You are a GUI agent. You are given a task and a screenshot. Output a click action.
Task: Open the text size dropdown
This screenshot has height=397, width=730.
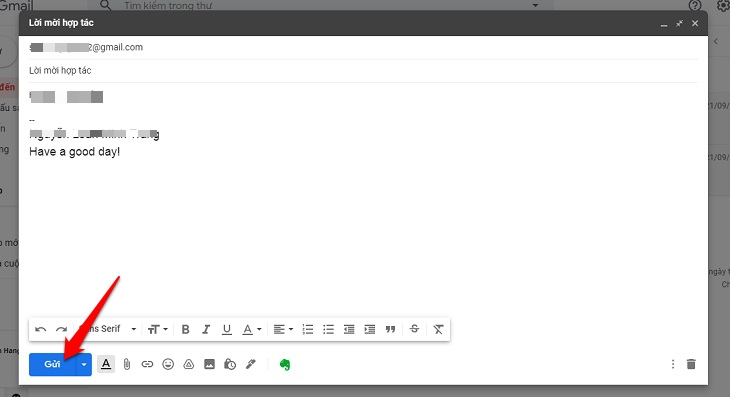[x=157, y=330]
